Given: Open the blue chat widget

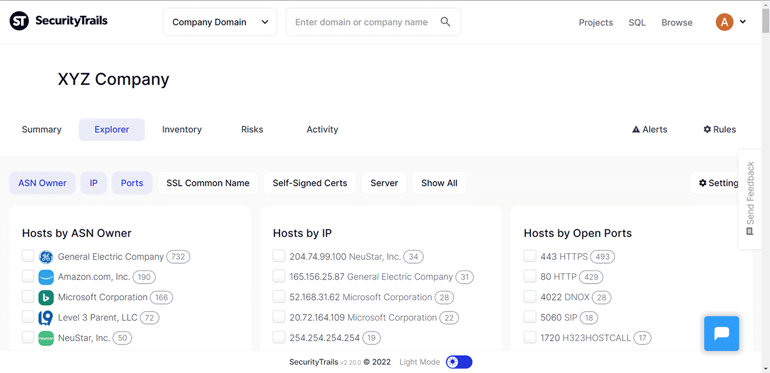Looking at the screenshot, I should click(x=721, y=333).
